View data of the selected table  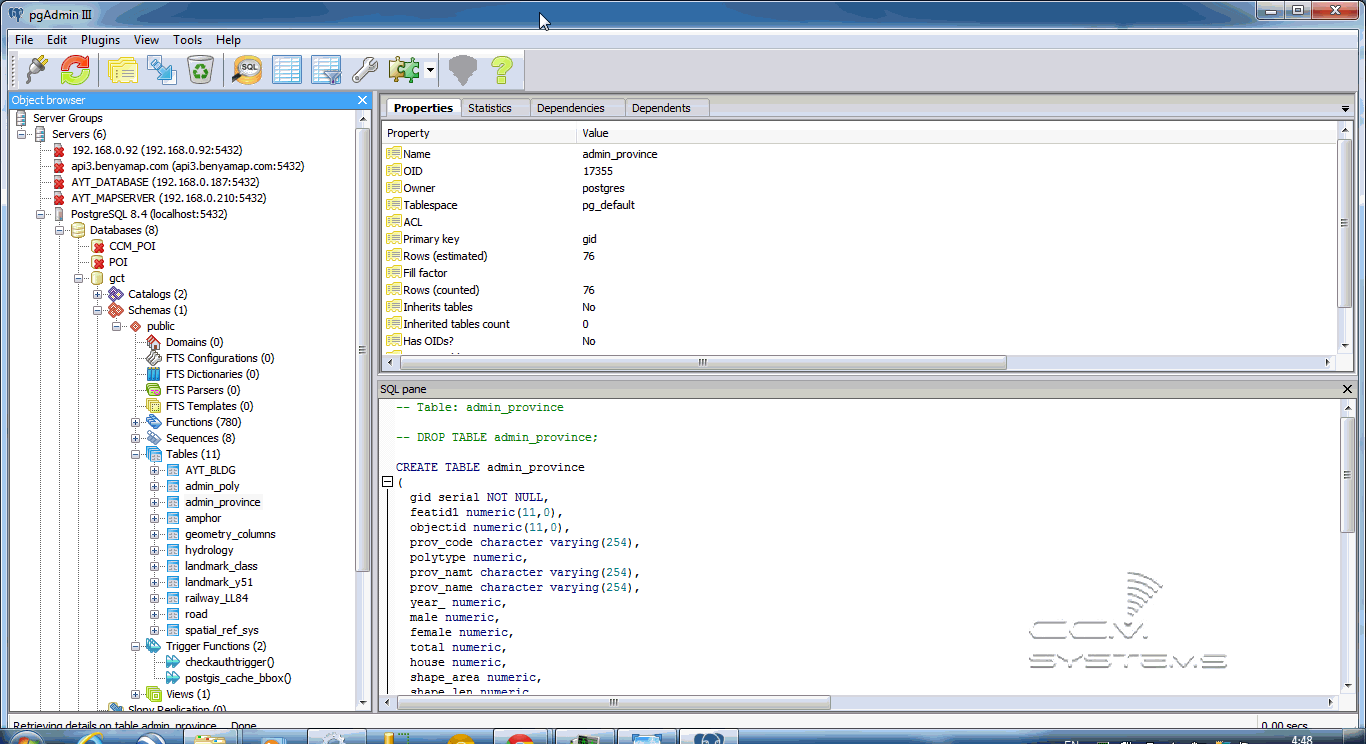coord(287,70)
